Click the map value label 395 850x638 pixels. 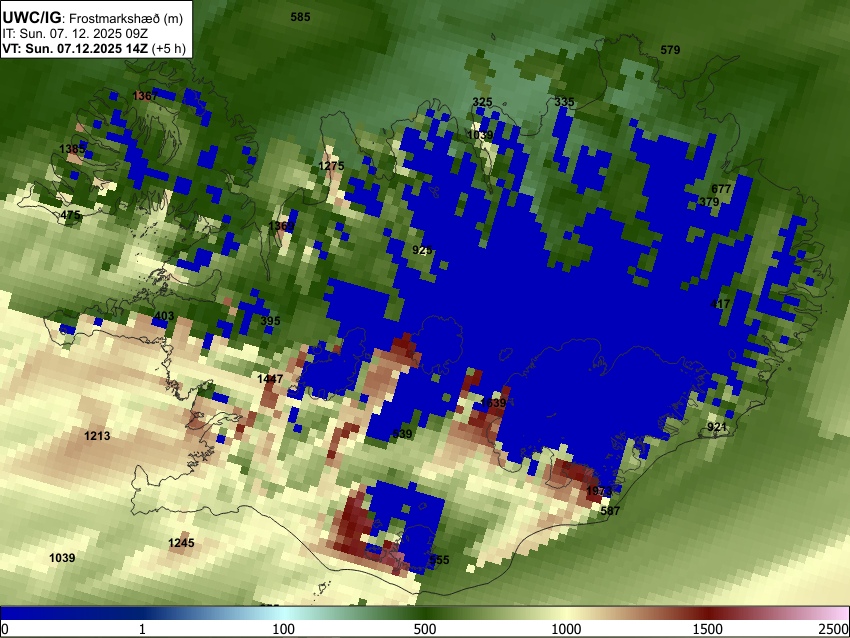[x=271, y=321]
